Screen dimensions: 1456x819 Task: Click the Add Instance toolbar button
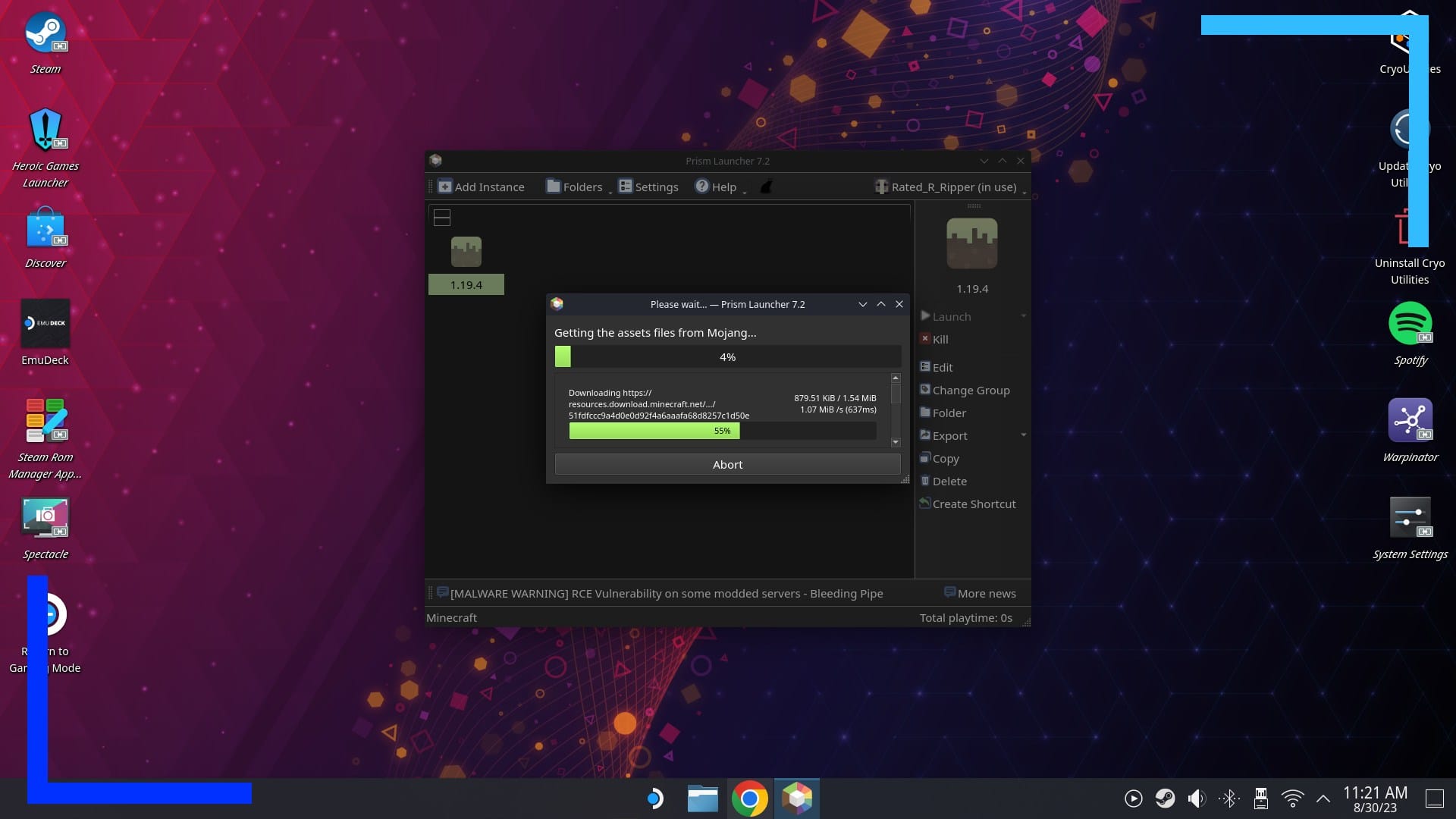coord(482,187)
